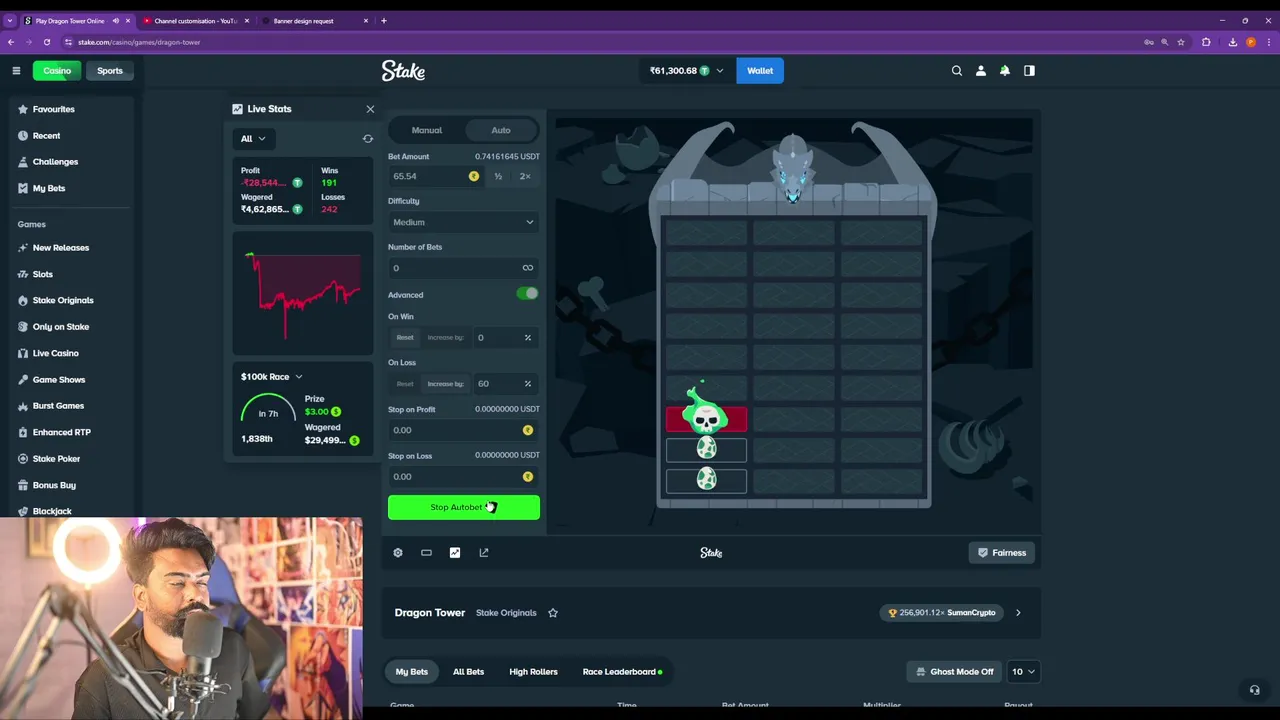The width and height of the screenshot is (1280, 720).
Task: Click the Number of Bets field
Action: pos(464,268)
